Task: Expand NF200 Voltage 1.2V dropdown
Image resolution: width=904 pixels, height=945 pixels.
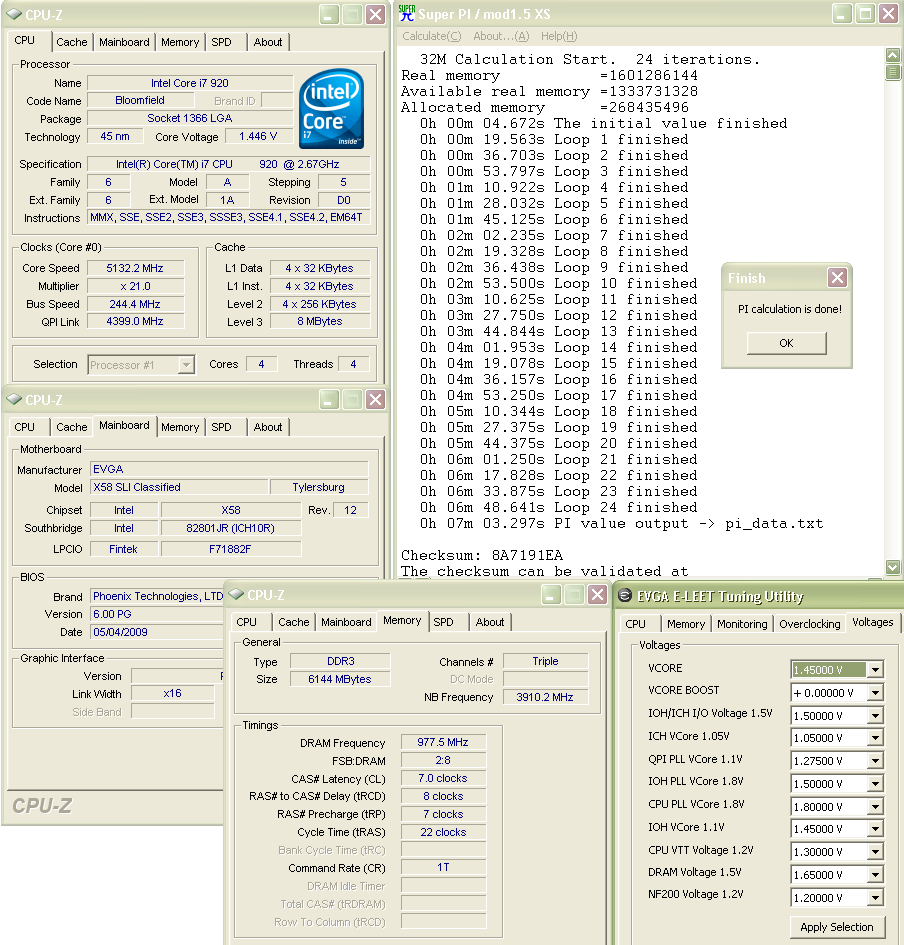Action: point(875,897)
